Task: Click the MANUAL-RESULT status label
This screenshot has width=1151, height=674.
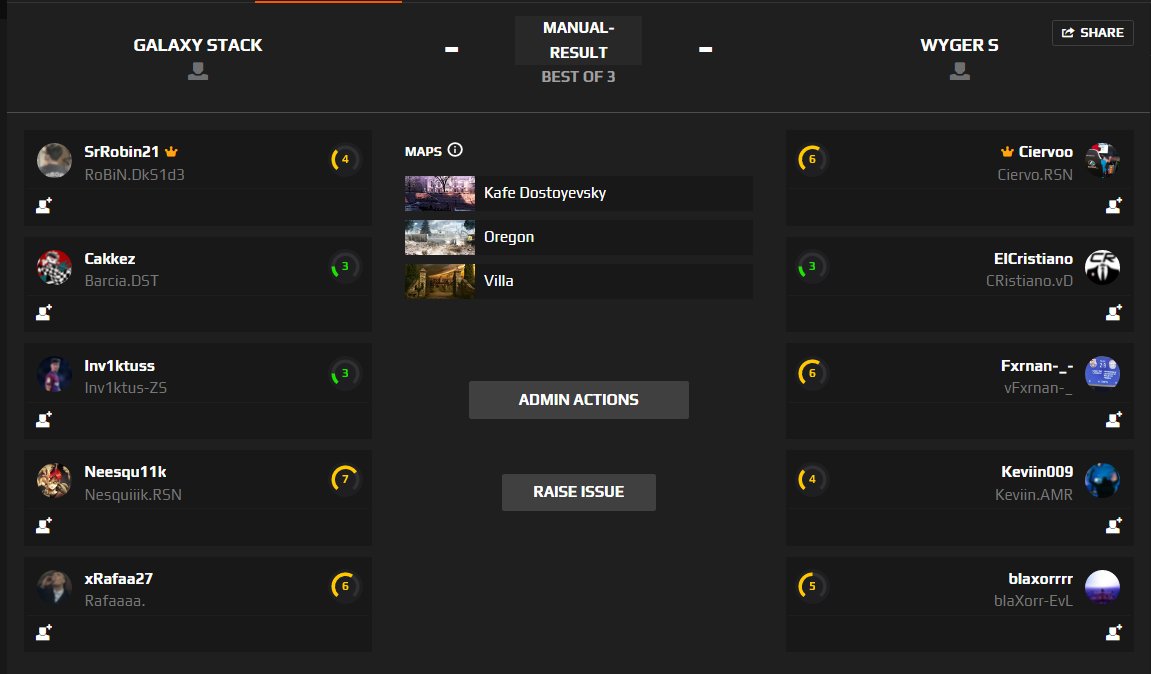Action: (x=578, y=40)
